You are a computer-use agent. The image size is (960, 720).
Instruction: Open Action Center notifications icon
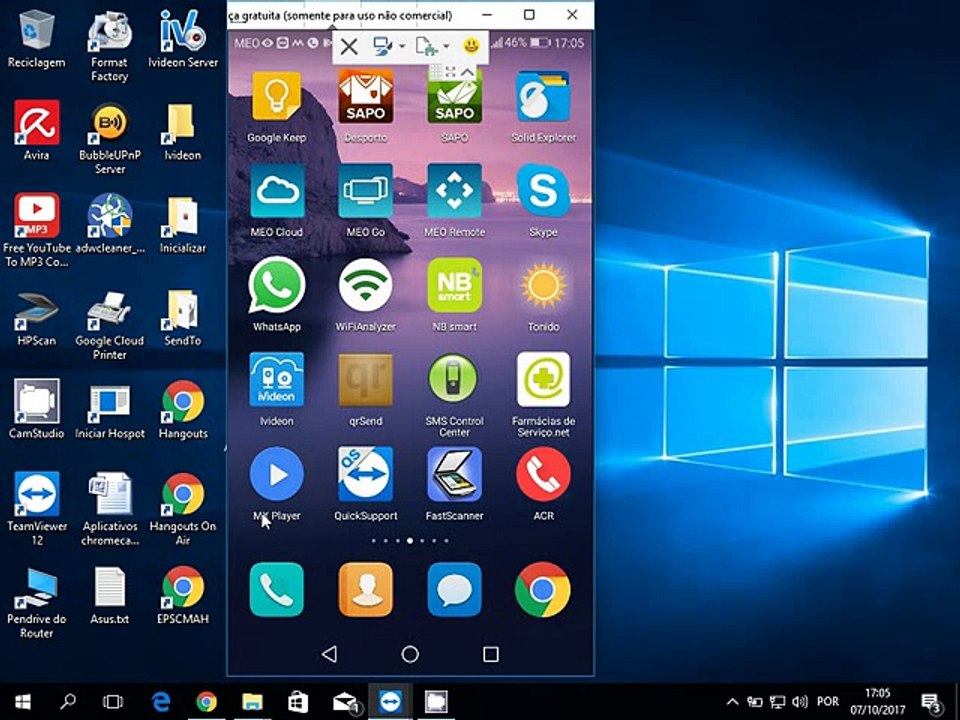point(931,703)
